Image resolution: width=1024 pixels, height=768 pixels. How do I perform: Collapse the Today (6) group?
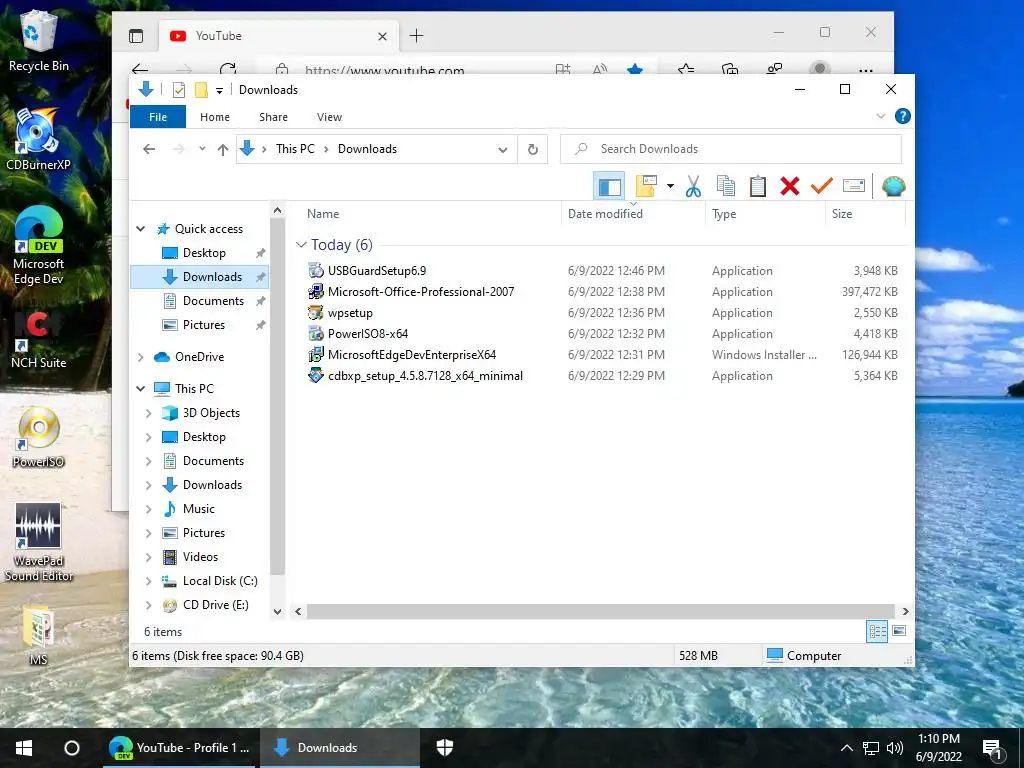(301, 245)
